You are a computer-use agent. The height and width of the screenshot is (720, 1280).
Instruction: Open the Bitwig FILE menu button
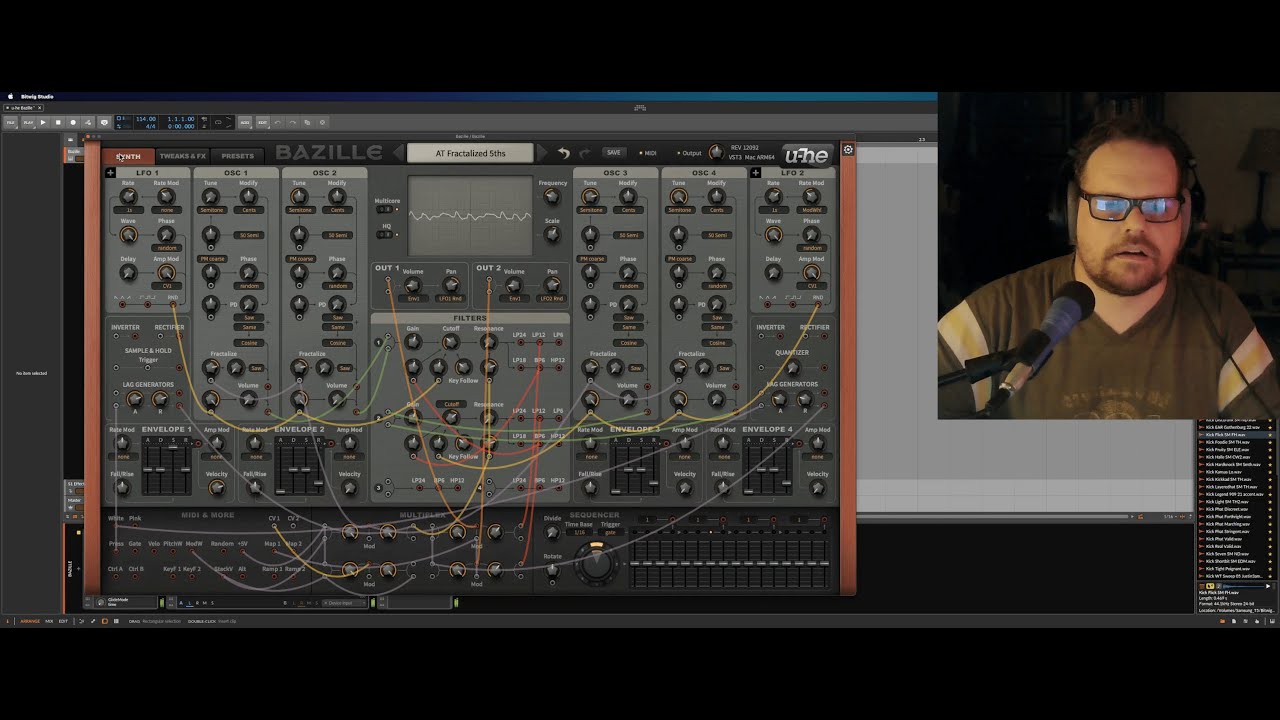point(10,122)
